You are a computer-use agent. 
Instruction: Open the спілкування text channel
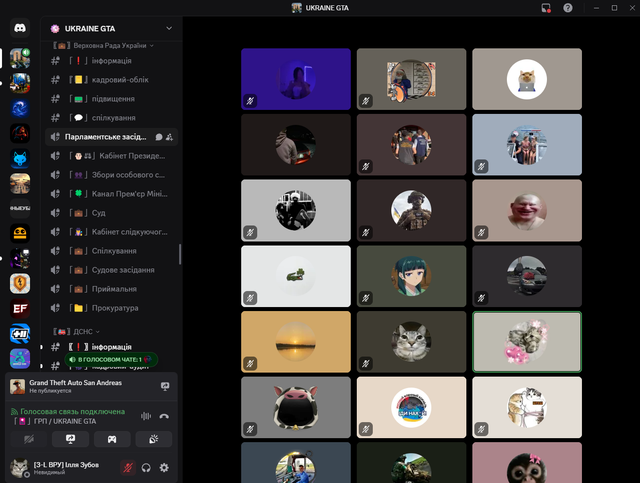point(111,118)
